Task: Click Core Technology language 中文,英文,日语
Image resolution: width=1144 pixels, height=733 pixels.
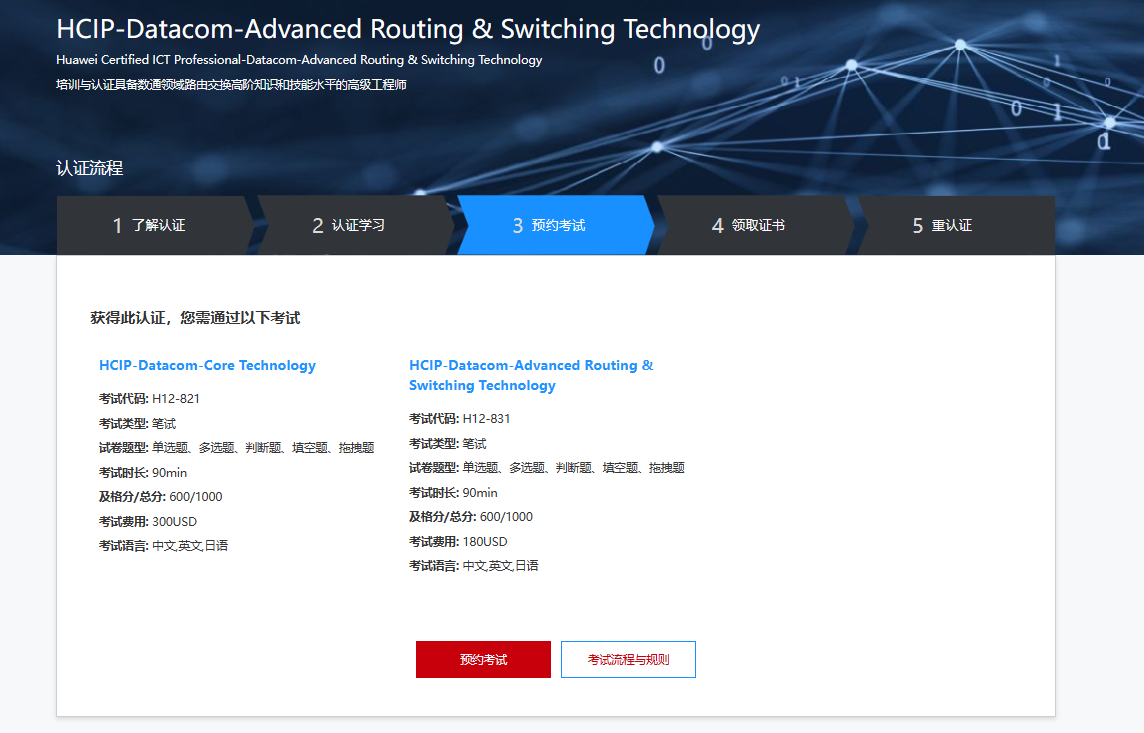Action: click(x=190, y=546)
